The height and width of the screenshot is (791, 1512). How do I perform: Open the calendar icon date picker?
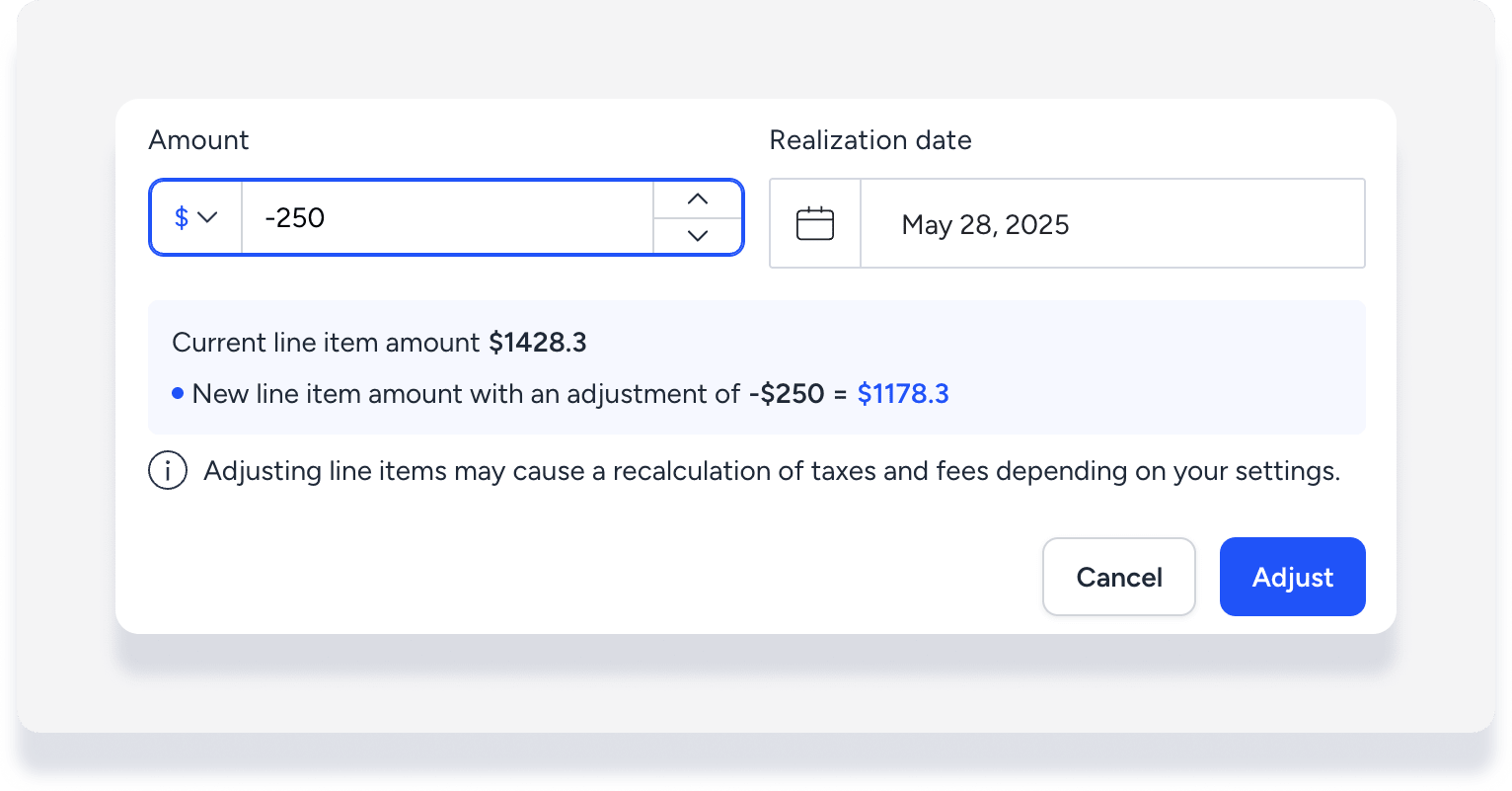tap(815, 224)
